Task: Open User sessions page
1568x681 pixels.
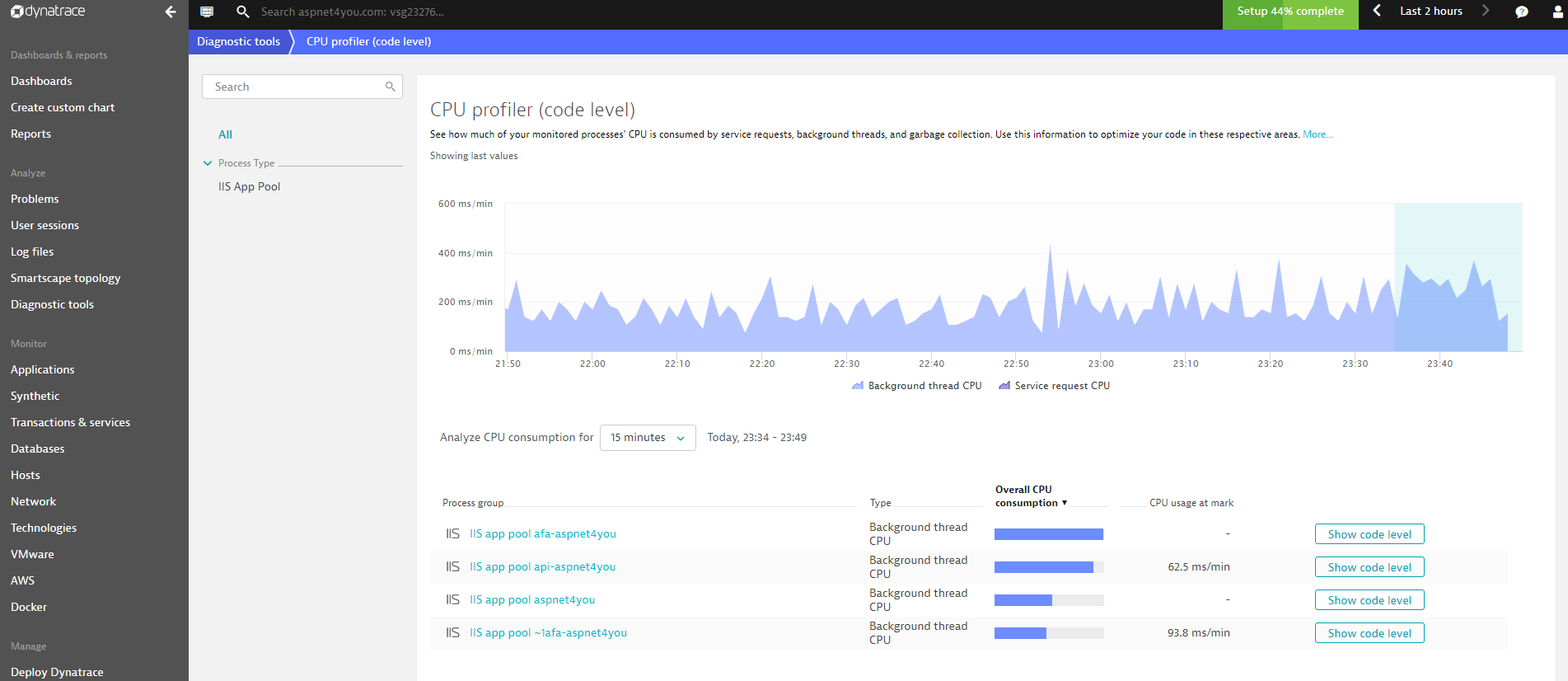Action: (x=44, y=225)
